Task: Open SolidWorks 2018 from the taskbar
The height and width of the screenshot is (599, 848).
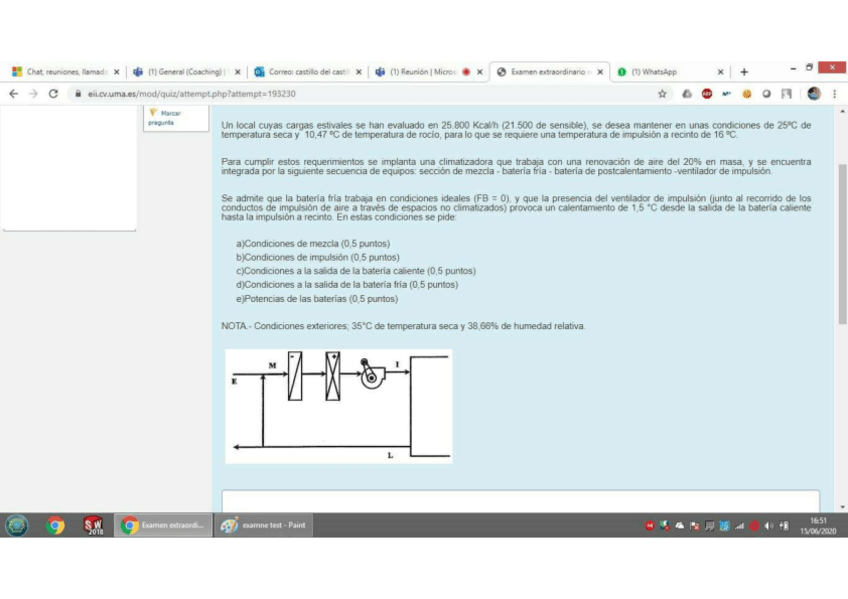Action: tap(92, 525)
